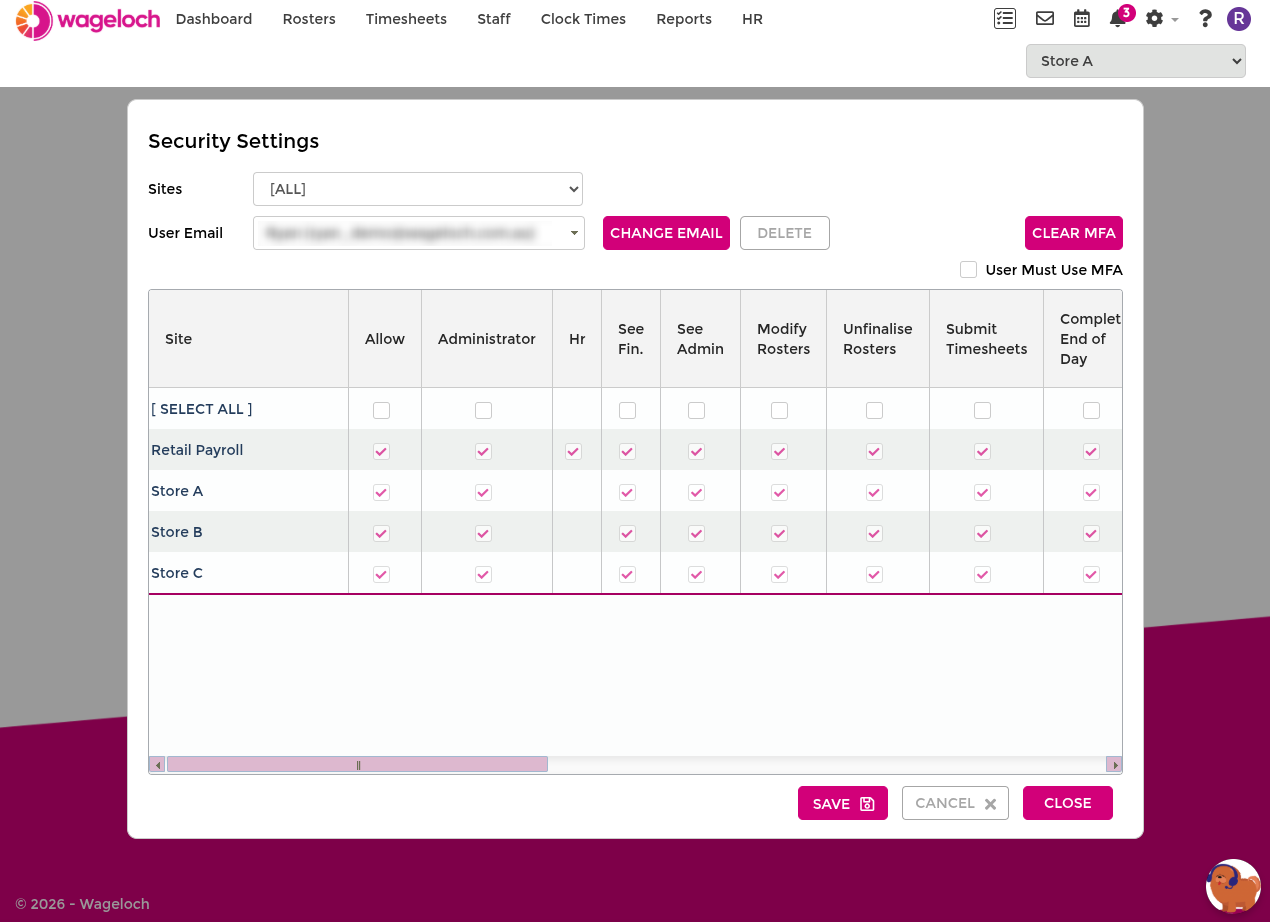The height and width of the screenshot is (922, 1270).
Task: Click the horizontal scrollbar thumb
Action: click(x=357, y=765)
